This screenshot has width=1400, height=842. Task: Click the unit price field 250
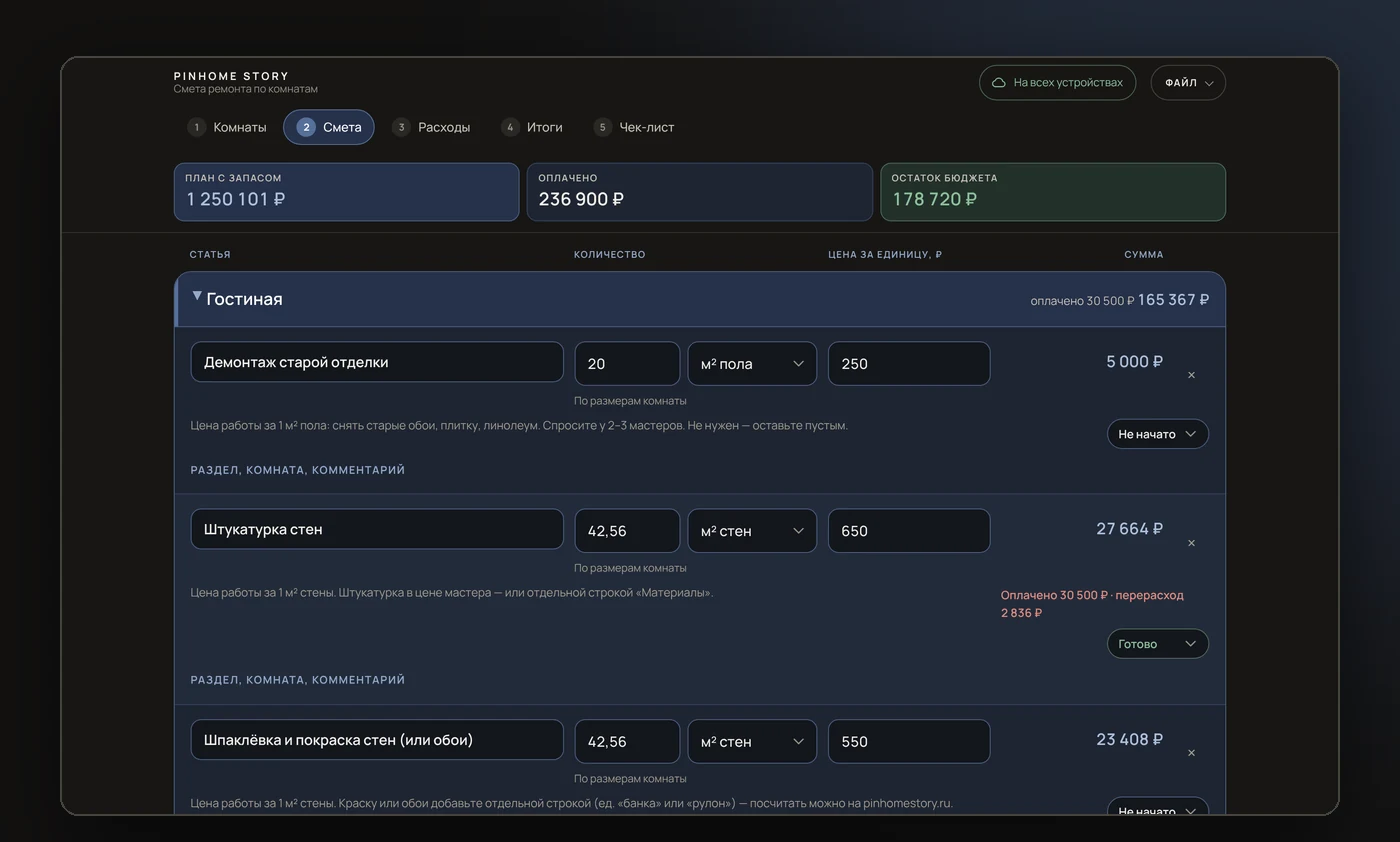(x=909, y=364)
